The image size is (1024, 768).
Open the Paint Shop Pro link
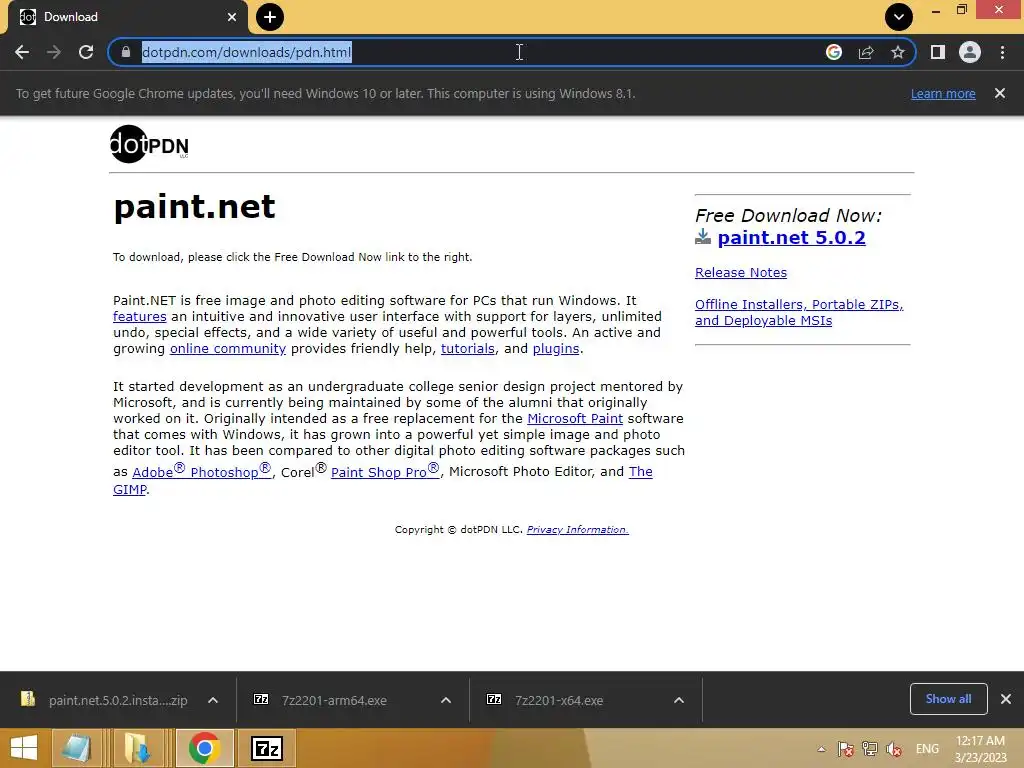point(385,471)
